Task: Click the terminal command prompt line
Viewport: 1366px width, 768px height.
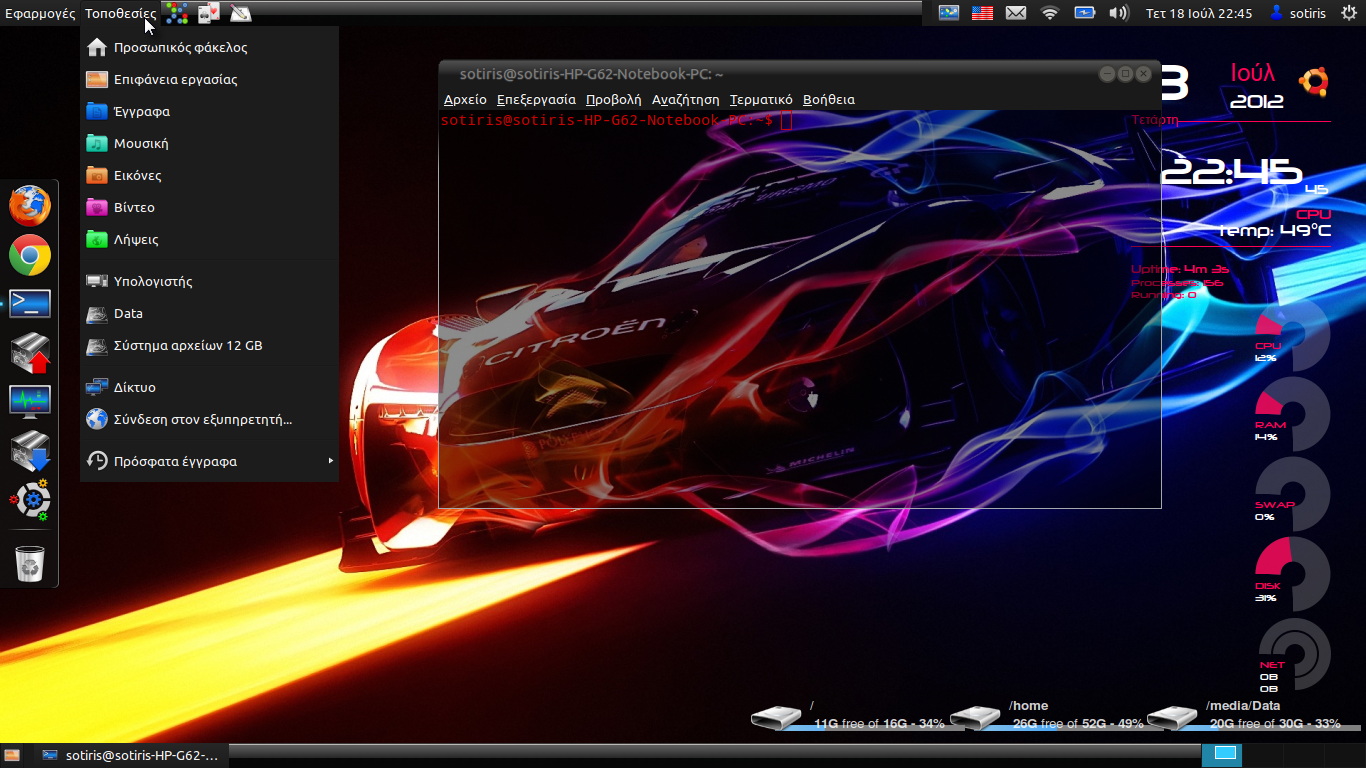Action: point(606,120)
